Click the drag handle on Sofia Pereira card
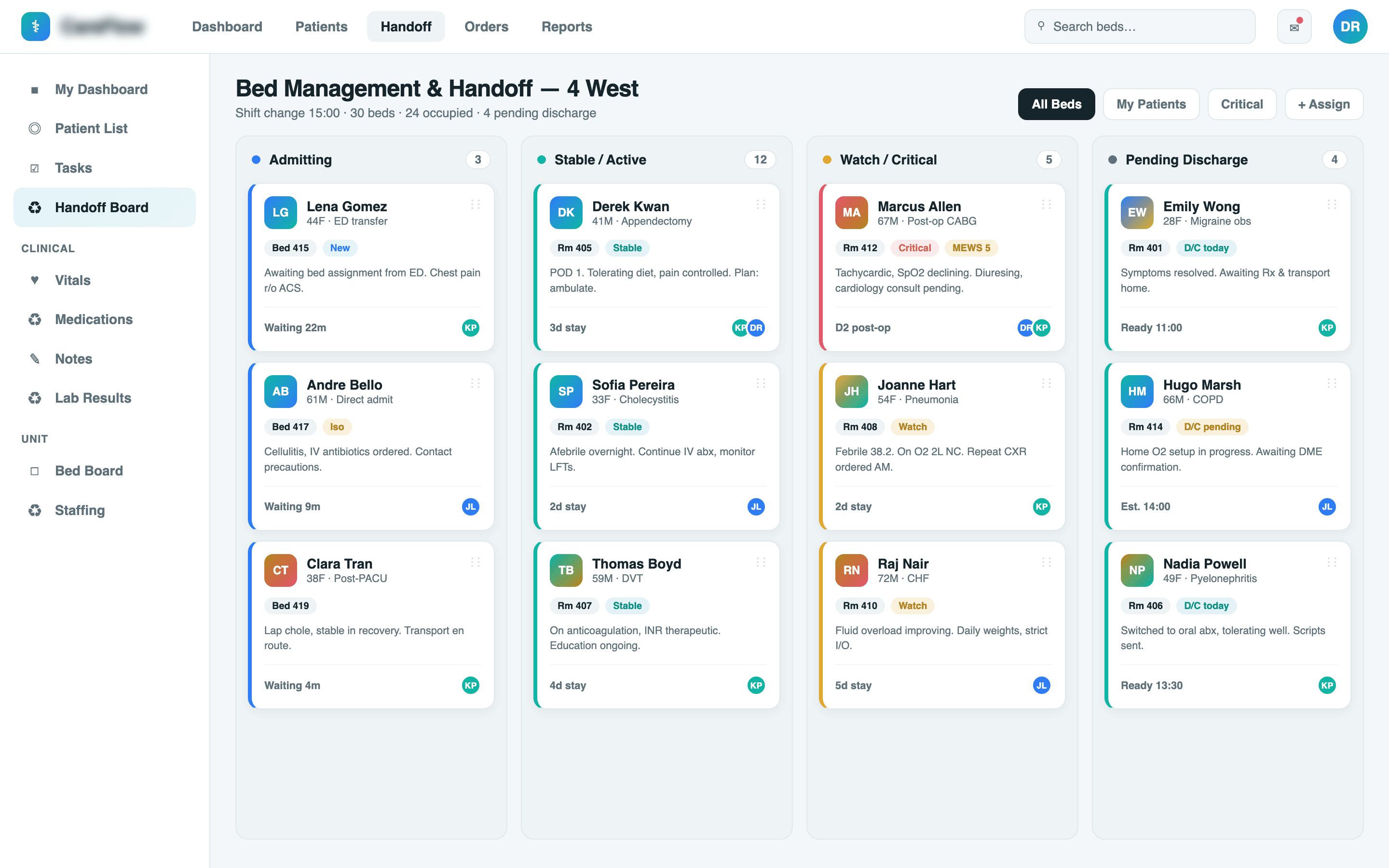Image resolution: width=1389 pixels, height=868 pixels. click(x=761, y=383)
